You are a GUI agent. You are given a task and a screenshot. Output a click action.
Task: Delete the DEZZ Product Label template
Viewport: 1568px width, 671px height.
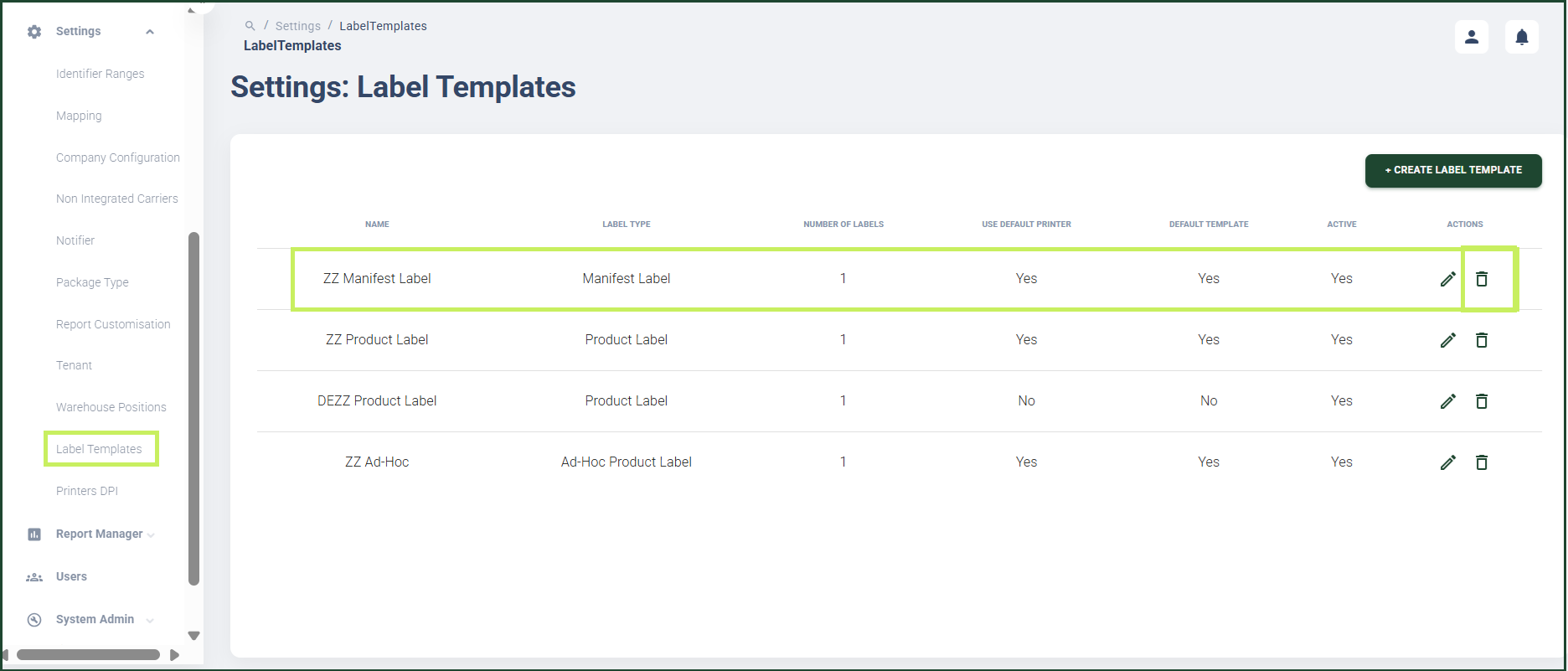(x=1481, y=401)
